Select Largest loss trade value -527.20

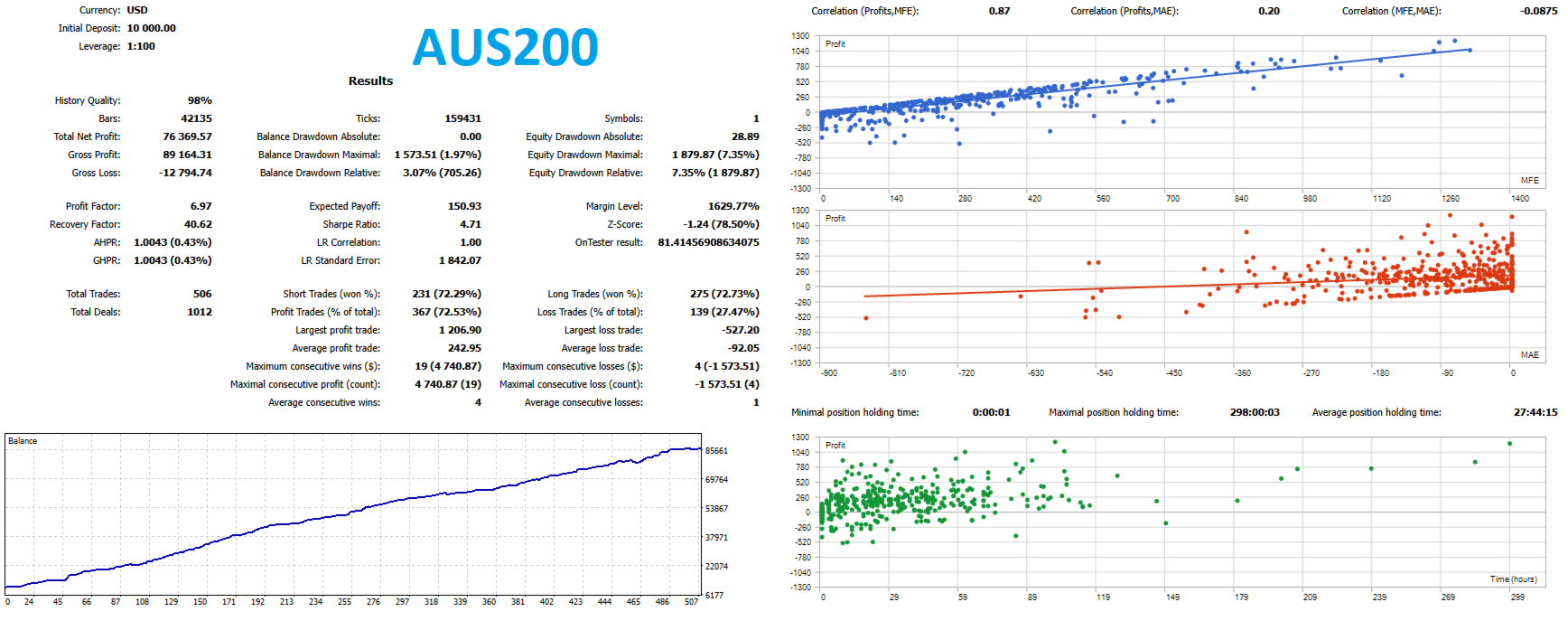(x=741, y=331)
